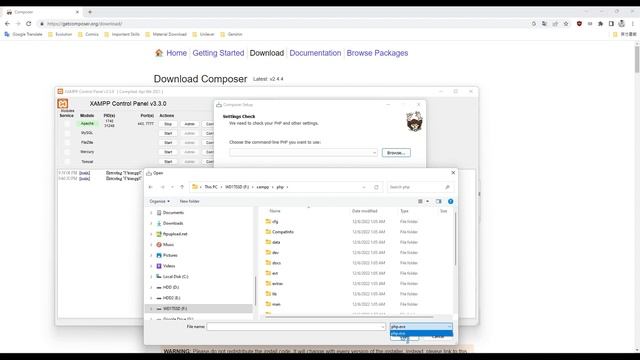Open the data folder
Image resolution: width=640 pixels, height=360 pixels.
tap(272, 242)
